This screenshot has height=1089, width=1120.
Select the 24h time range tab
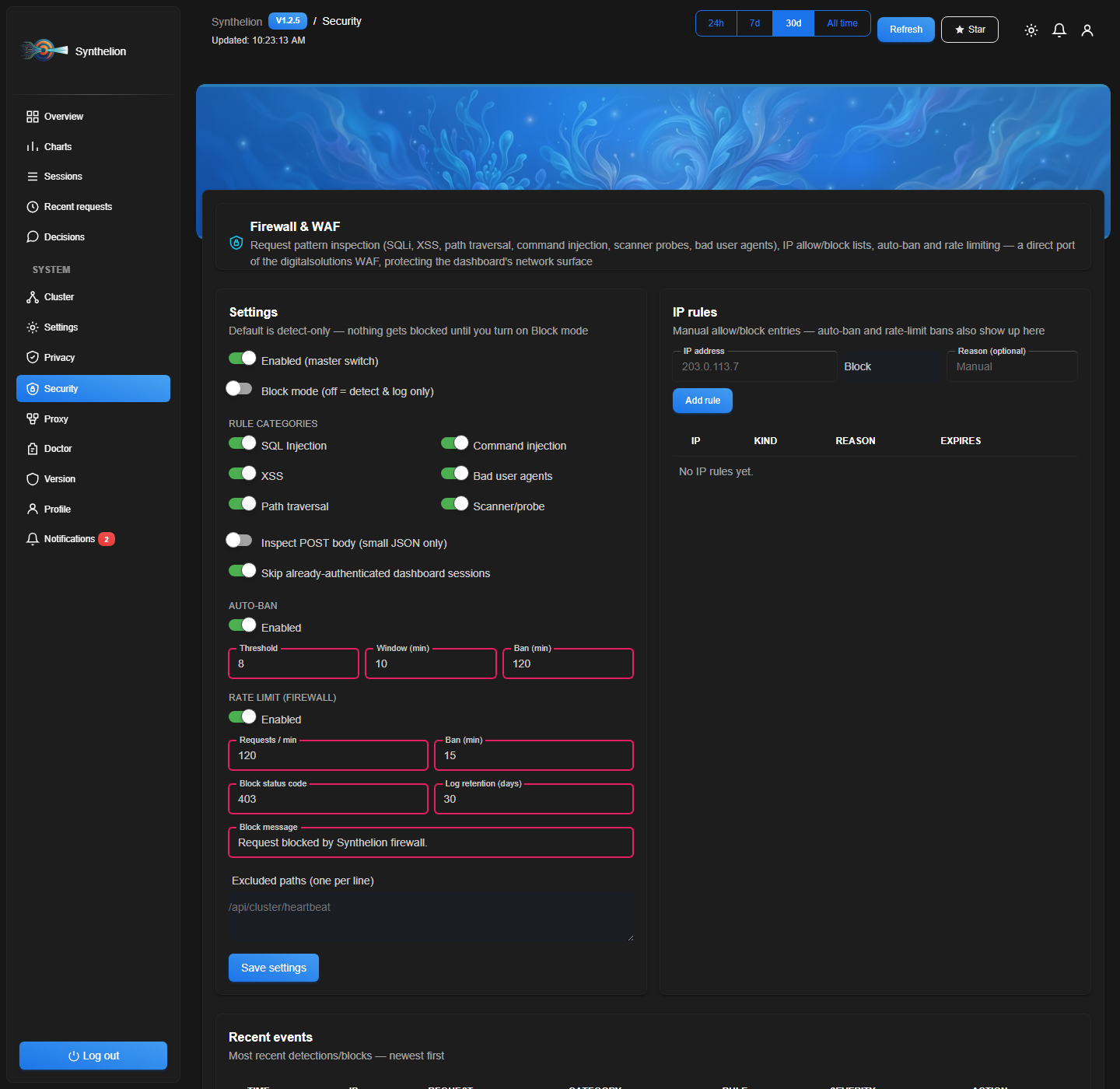716,23
